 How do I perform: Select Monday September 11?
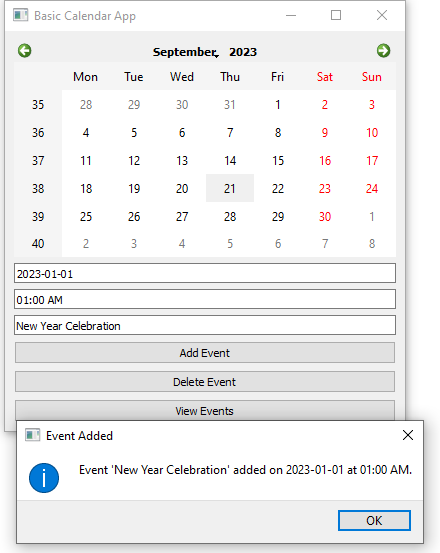[x=86, y=160]
